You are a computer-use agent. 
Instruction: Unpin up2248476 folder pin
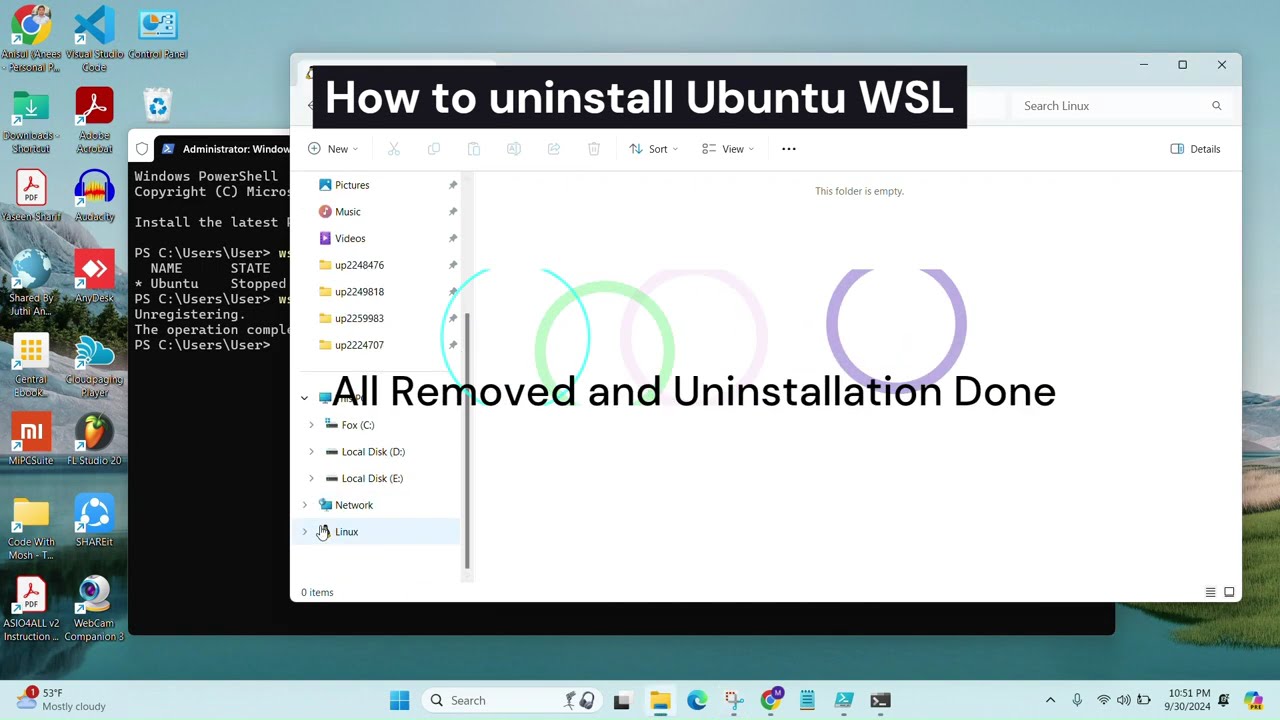(453, 265)
